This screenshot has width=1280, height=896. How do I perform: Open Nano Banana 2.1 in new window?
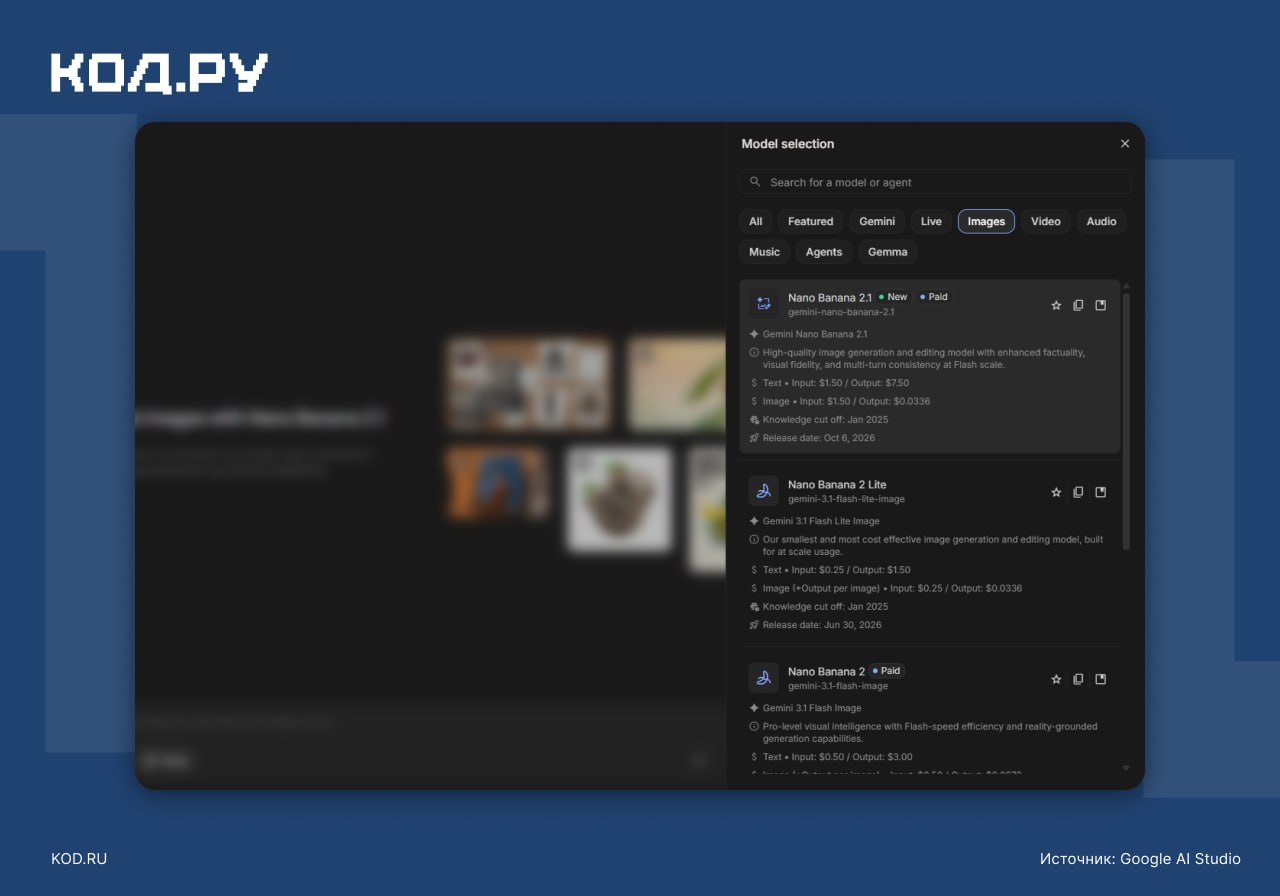pos(1101,305)
